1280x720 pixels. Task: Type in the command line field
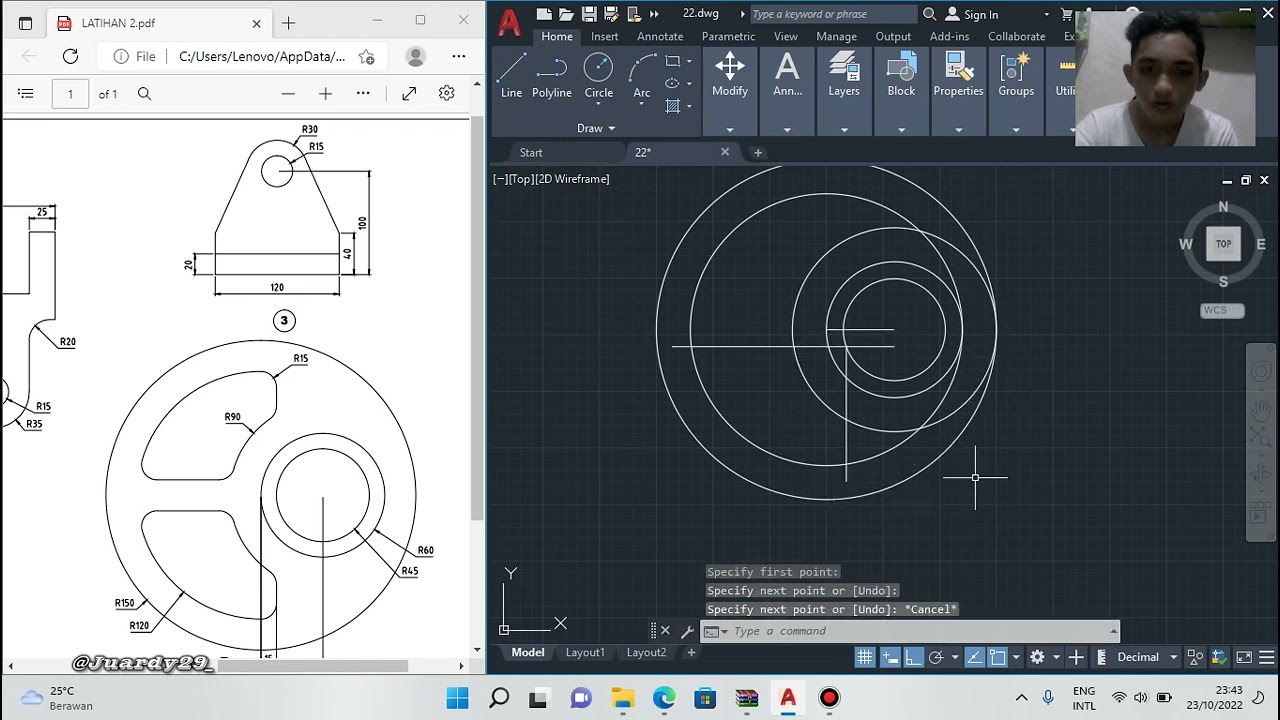coord(920,631)
